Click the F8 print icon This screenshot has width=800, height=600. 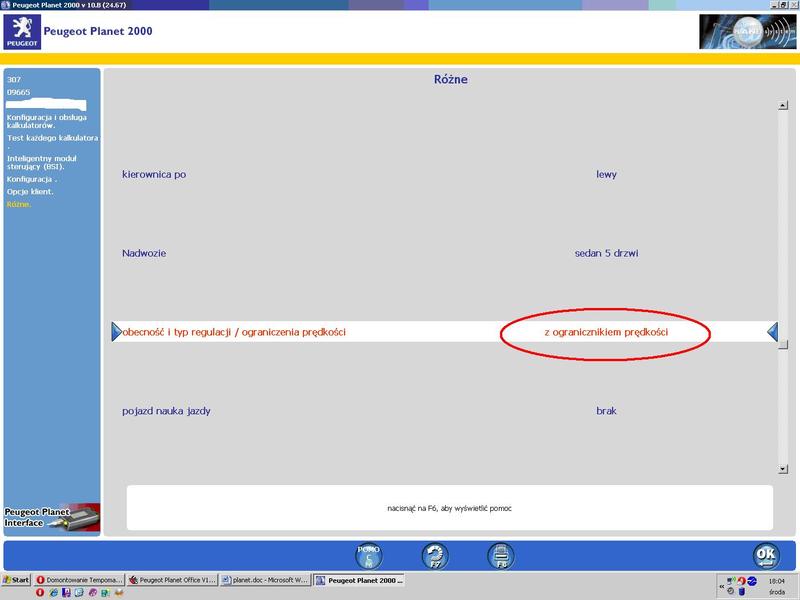tap(500, 555)
